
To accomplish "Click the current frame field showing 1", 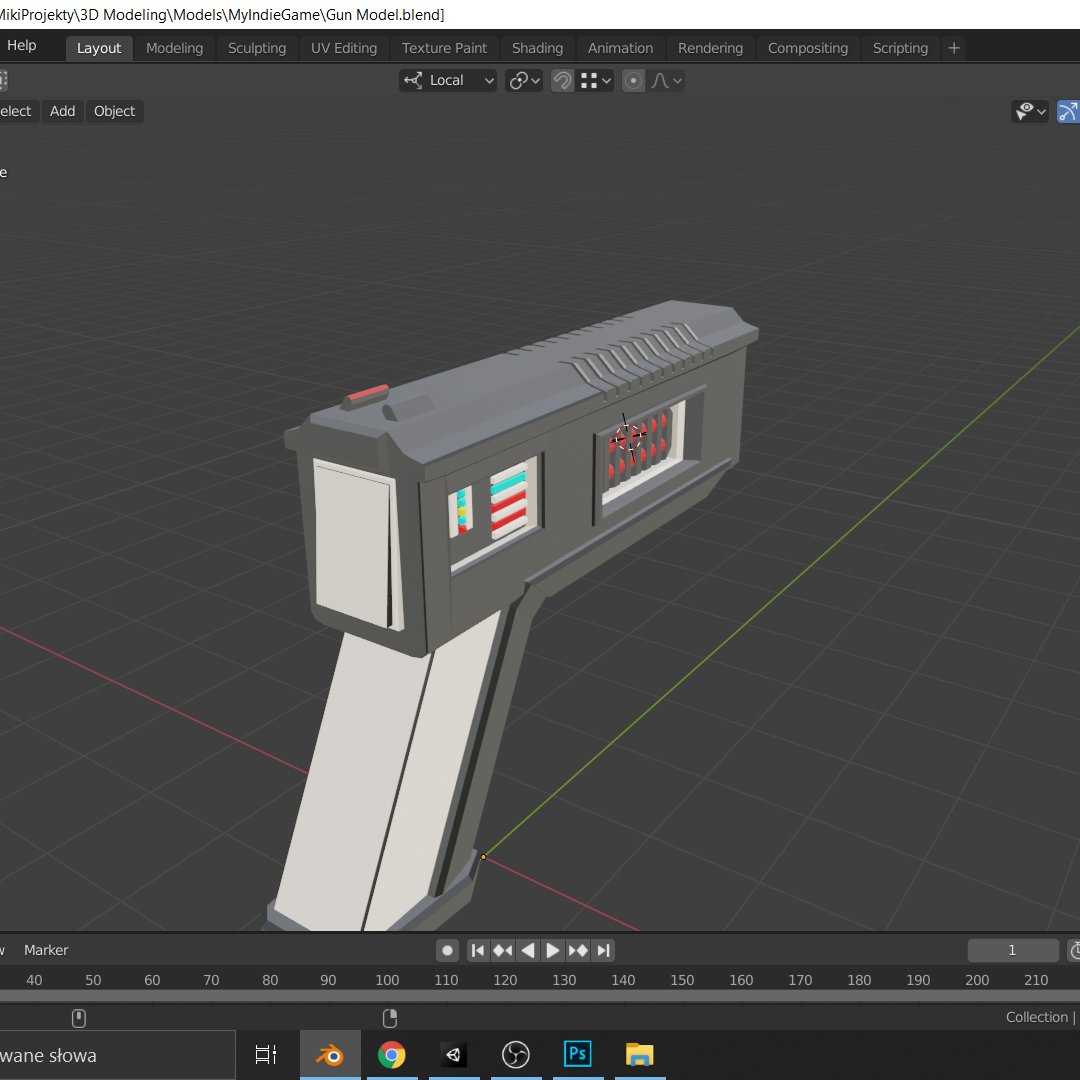I will 1012,951.
